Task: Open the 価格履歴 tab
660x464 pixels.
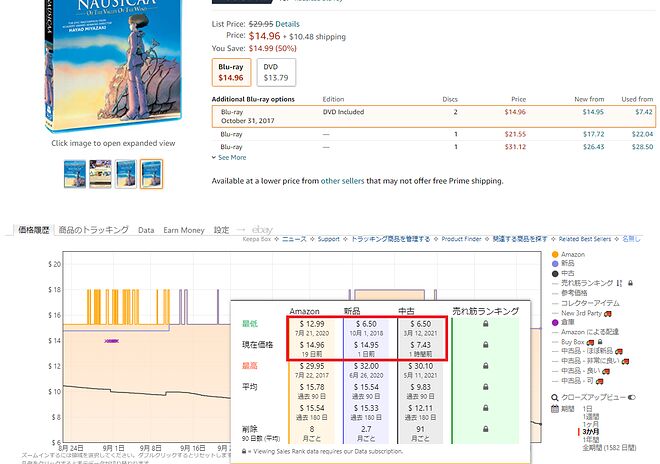Action: coord(34,230)
